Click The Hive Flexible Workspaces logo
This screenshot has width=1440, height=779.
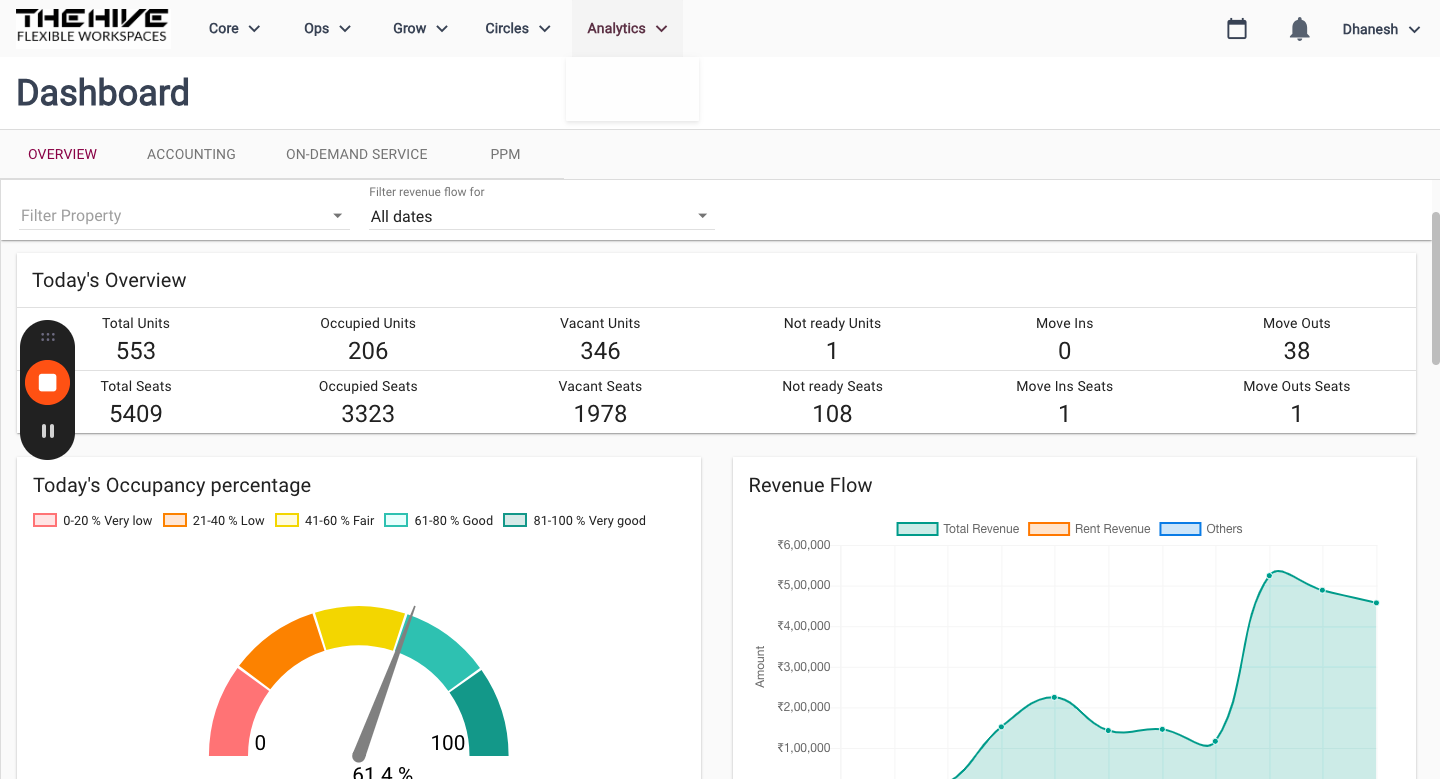pos(92,27)
